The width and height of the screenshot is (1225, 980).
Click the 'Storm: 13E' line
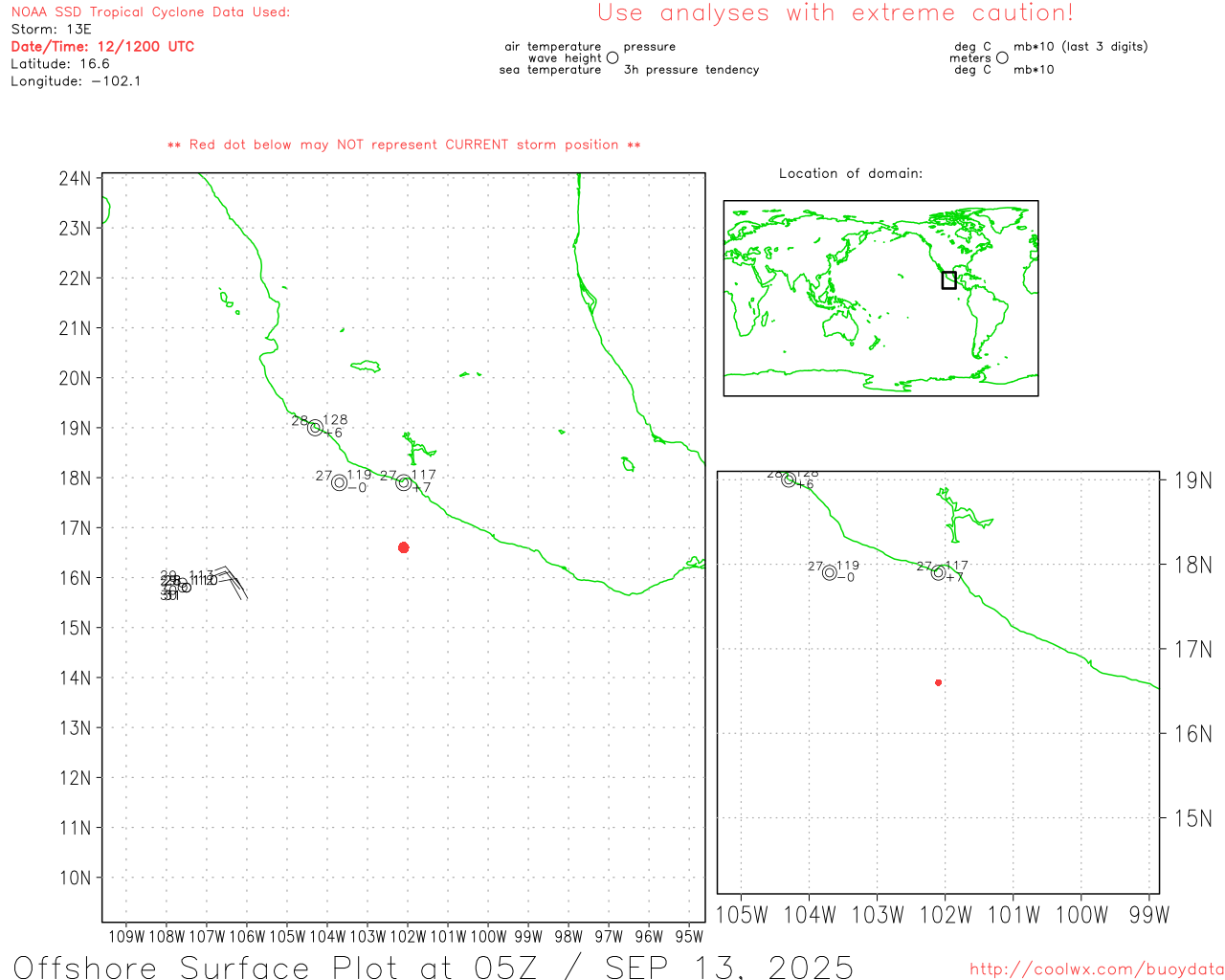(51, 30)
